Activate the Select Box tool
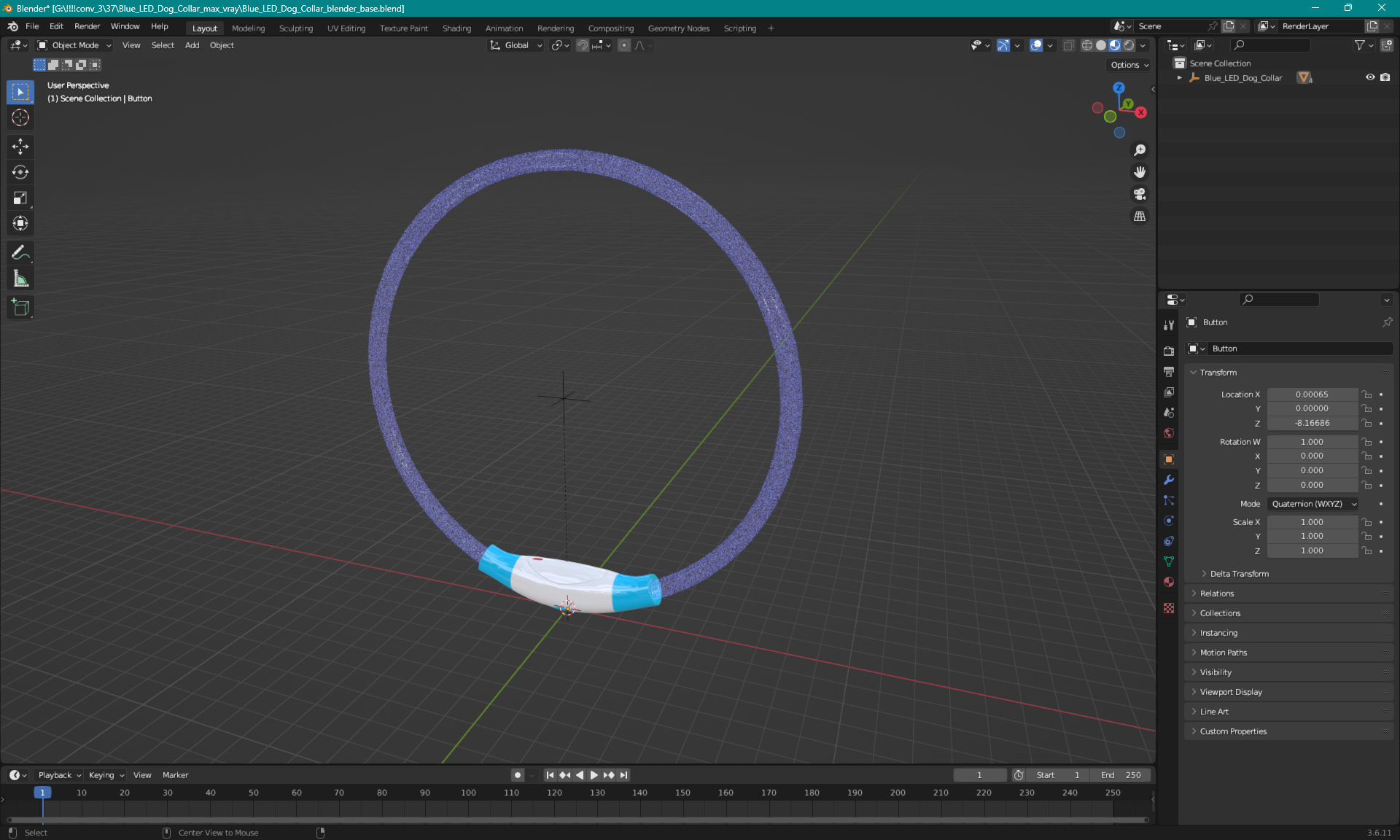The height and width of the screenshot is (840, 1400). (20, 92)
